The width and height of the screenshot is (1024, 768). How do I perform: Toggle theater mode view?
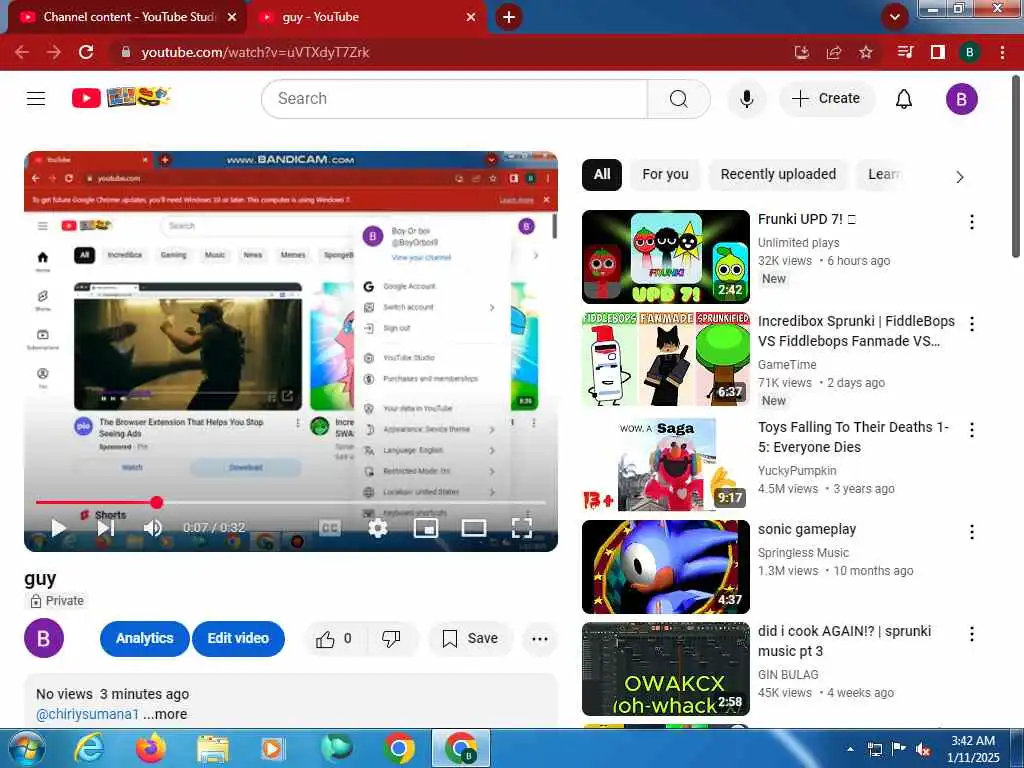(x=473, y=528)
